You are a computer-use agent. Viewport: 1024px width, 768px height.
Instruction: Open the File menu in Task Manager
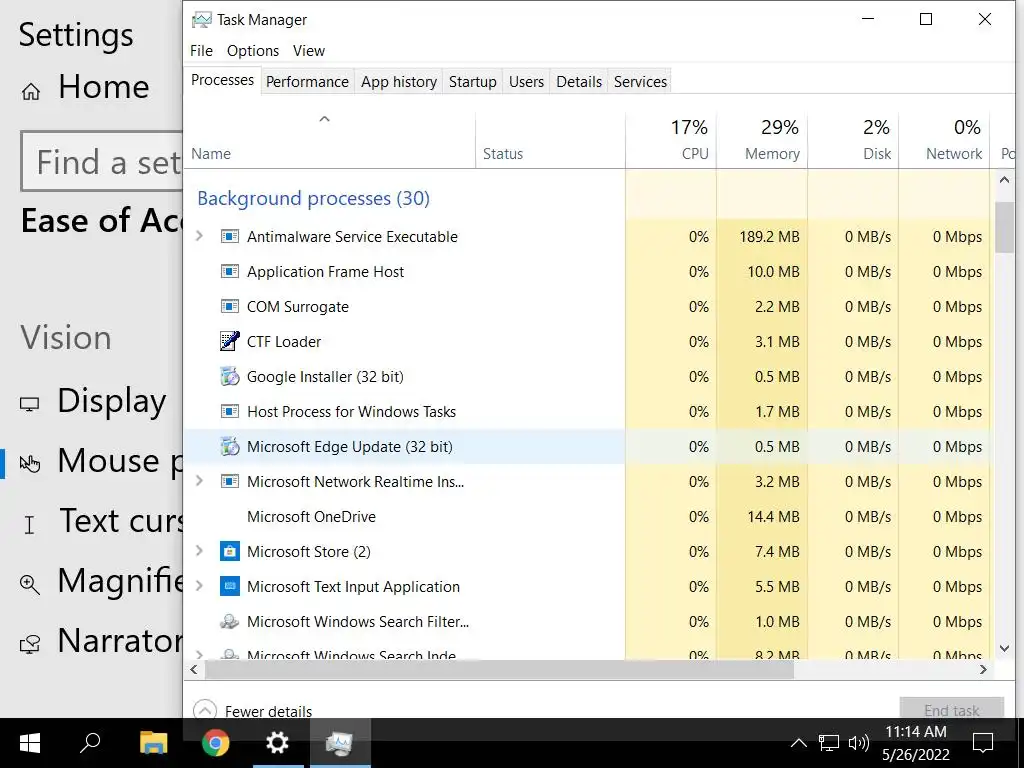201,50
